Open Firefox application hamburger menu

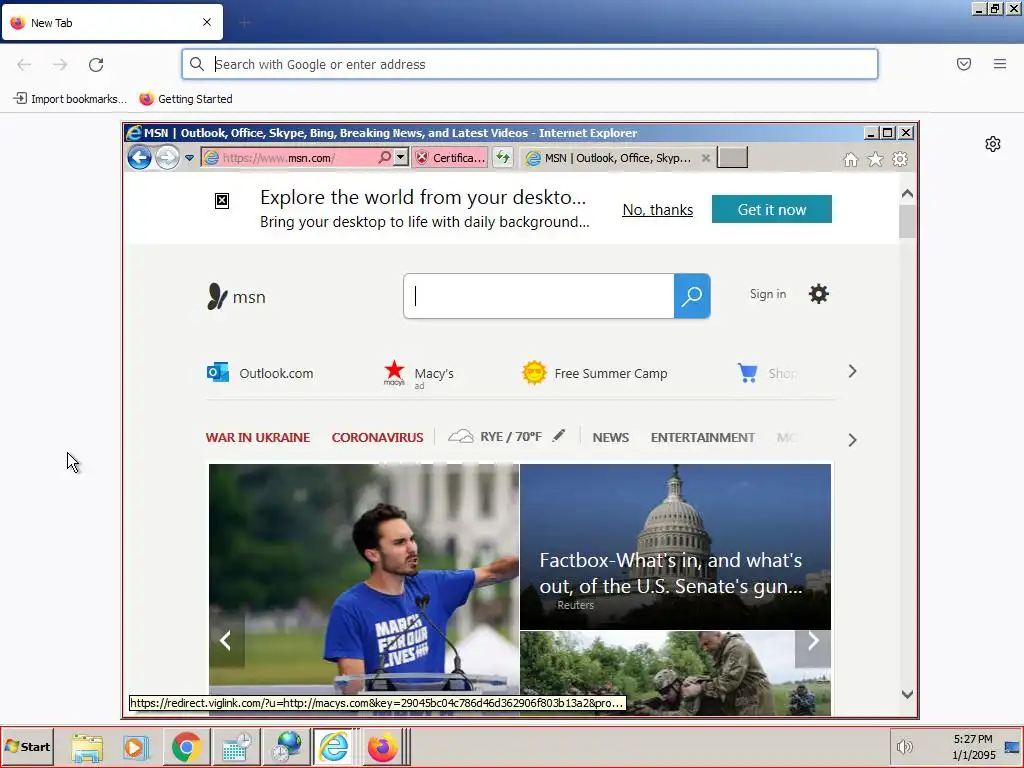pyautogui.click(x=999, y=64)
